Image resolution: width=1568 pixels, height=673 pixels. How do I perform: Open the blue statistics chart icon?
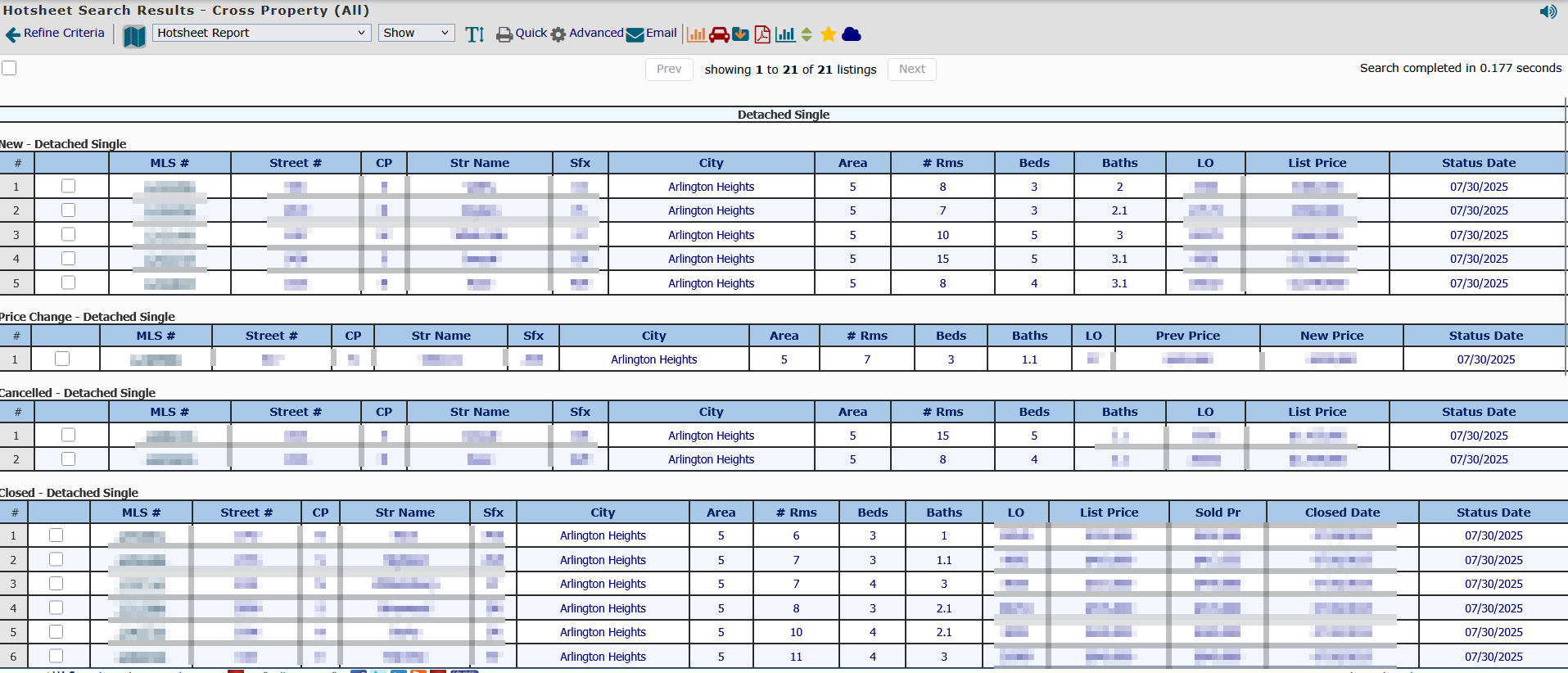[785, 34]
